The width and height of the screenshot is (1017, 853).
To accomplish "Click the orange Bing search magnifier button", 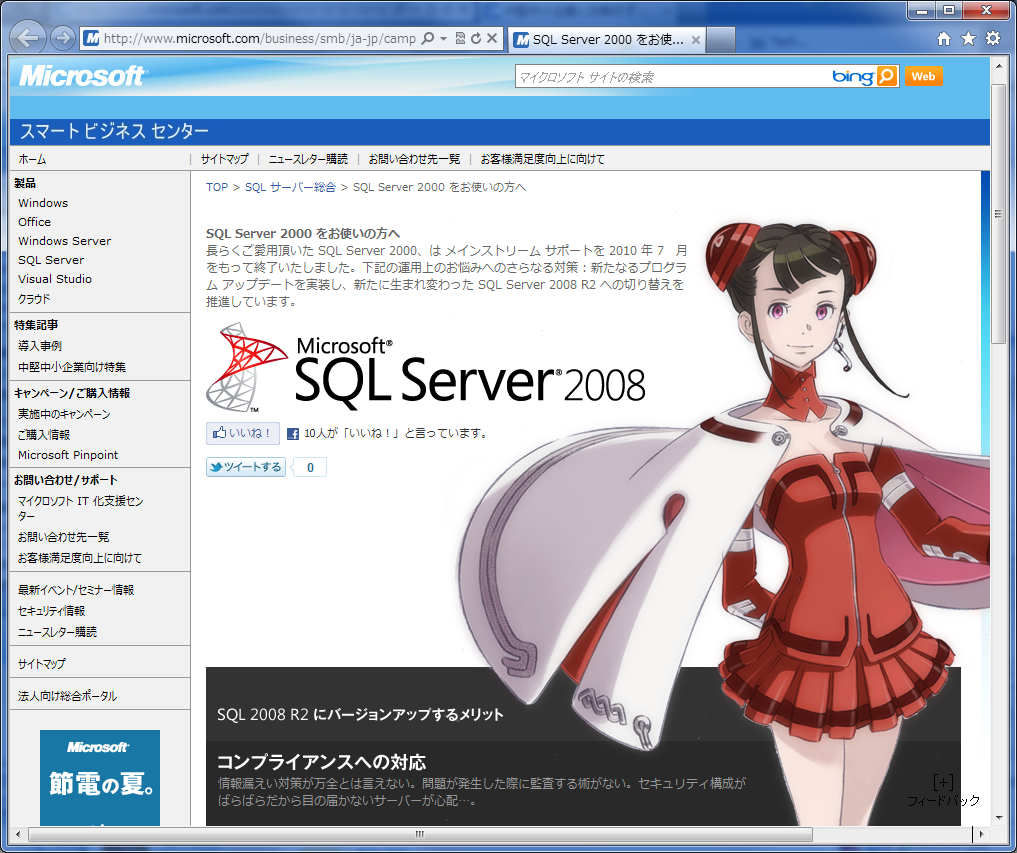I will coord(887,77).
